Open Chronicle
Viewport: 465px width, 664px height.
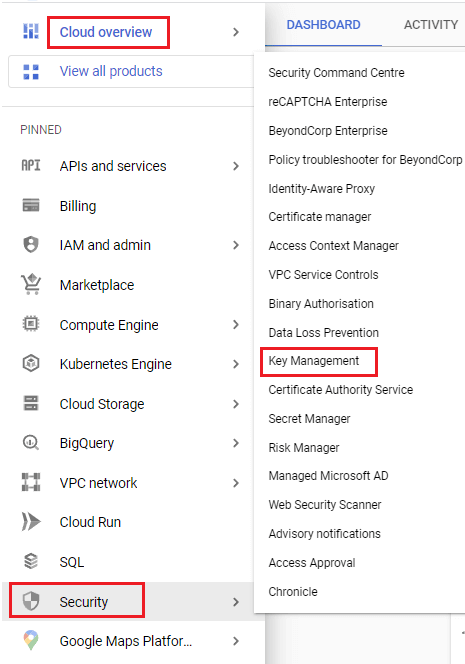(293, 592)
